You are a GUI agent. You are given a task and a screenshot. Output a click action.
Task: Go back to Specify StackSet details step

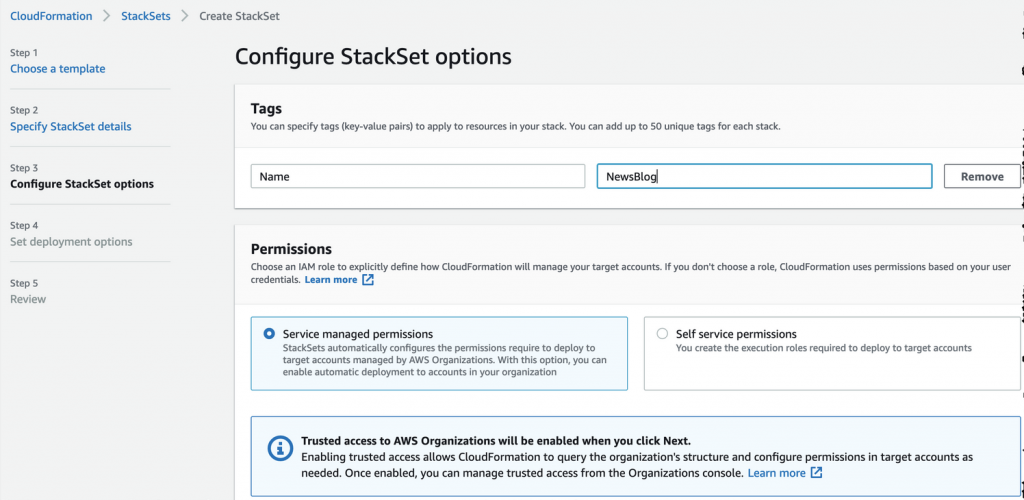(70, 127)
